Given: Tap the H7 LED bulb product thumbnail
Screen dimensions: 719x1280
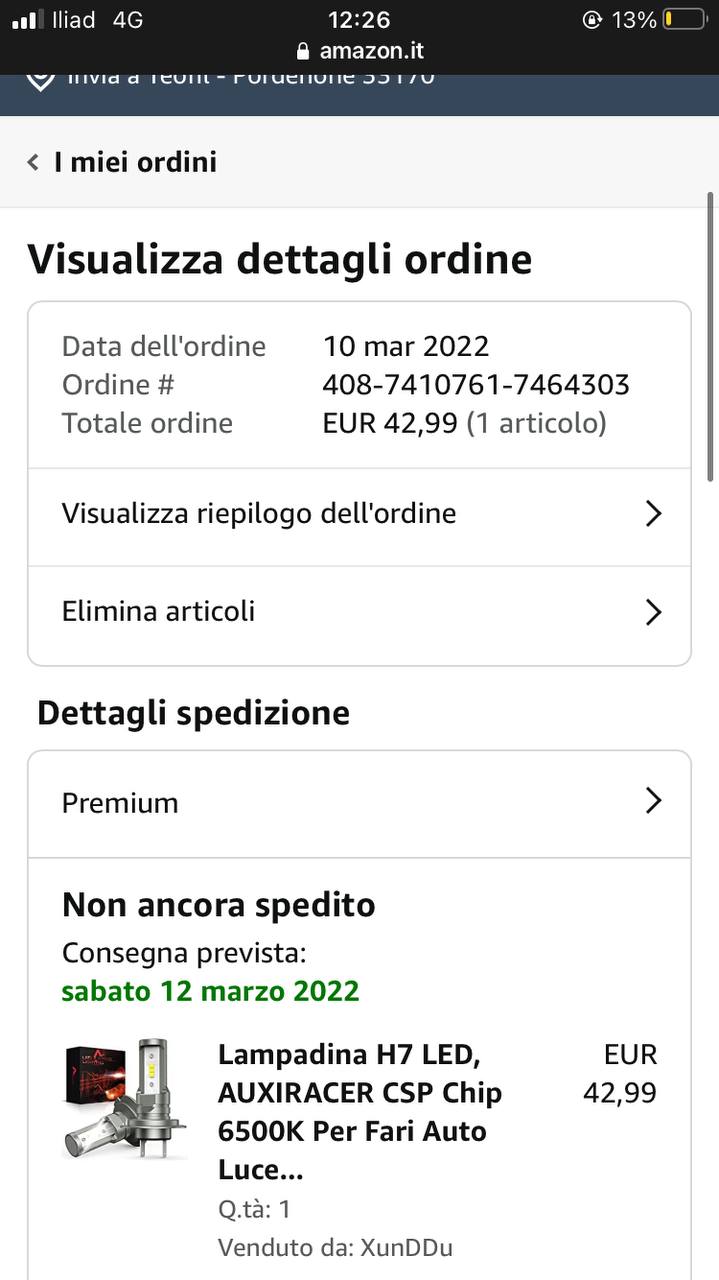Looking at the screenshot, I should pos(126,1100).
